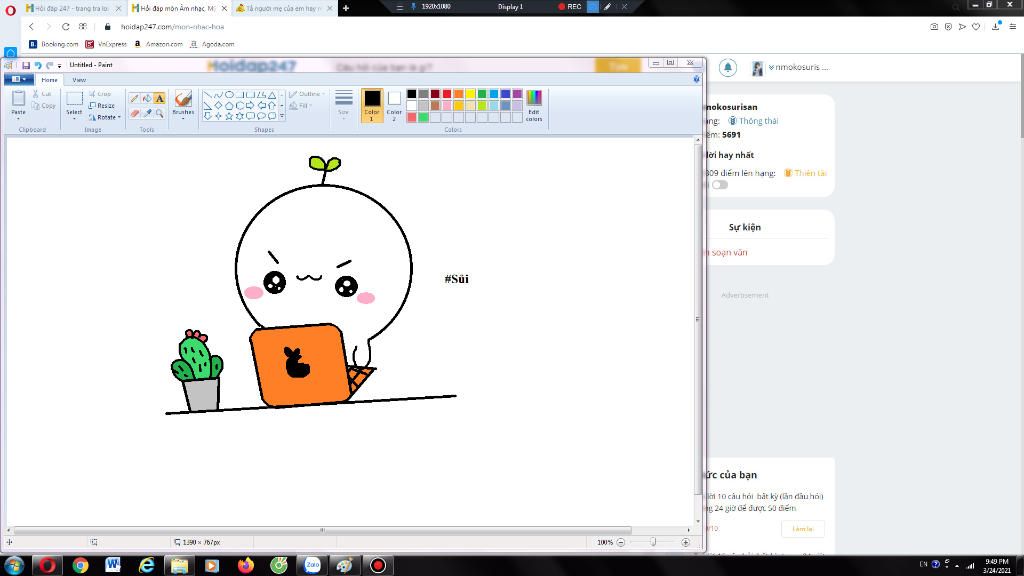Select the Magnifier tool in Paint

click(159, 113)
